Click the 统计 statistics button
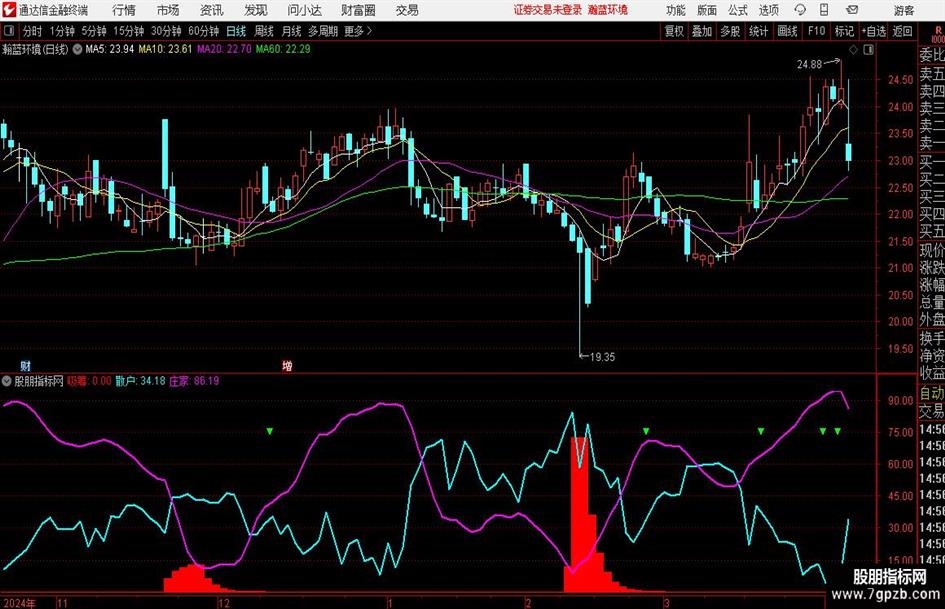945x609 pixels. pos(758,31)
